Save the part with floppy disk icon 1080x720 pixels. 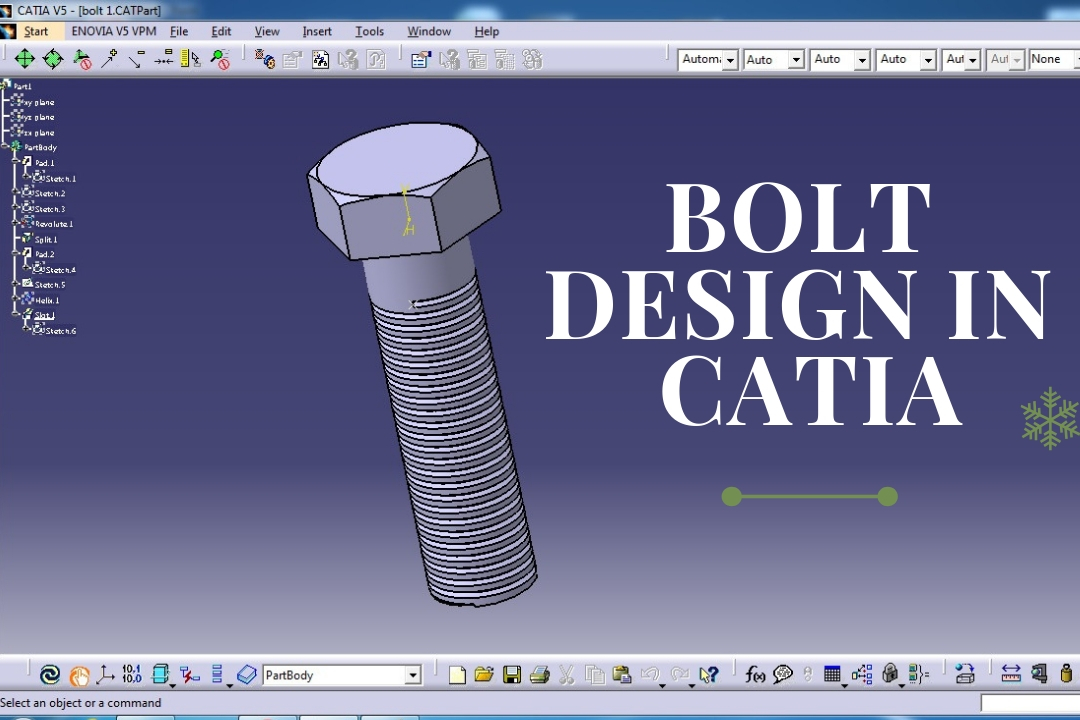pos(512,675)
